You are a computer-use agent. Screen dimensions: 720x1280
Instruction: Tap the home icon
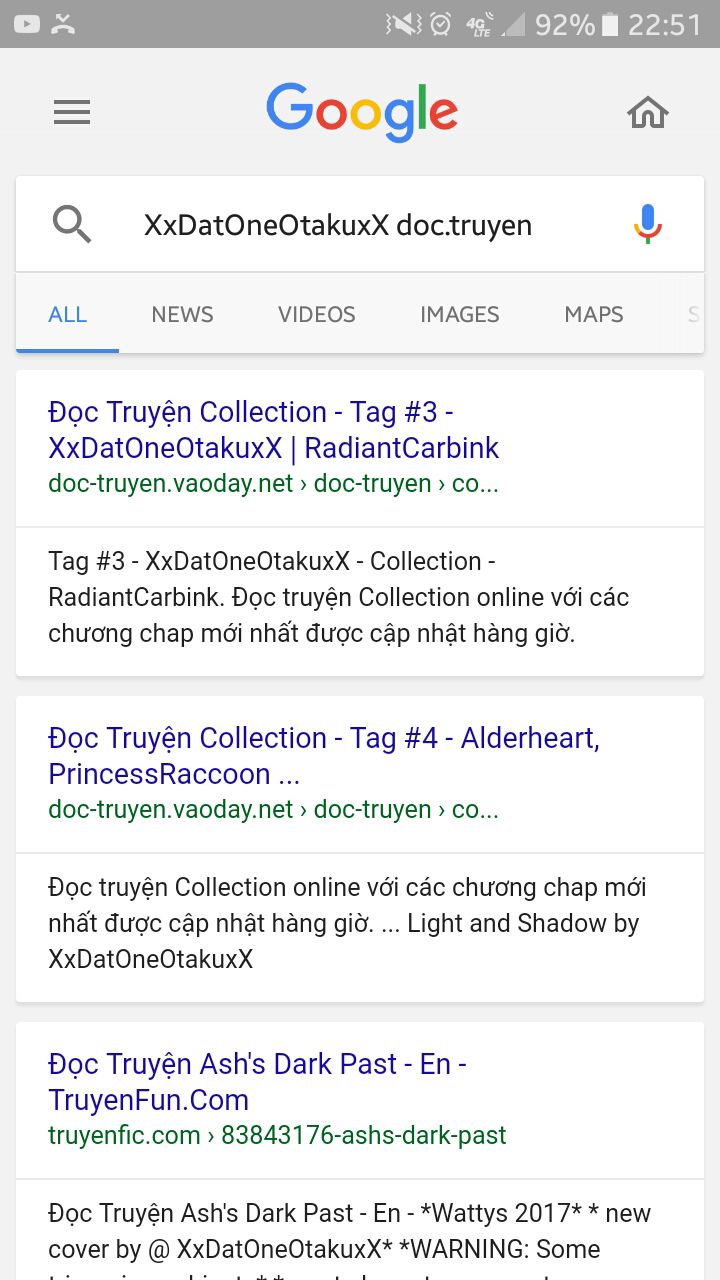click(648, 112)
